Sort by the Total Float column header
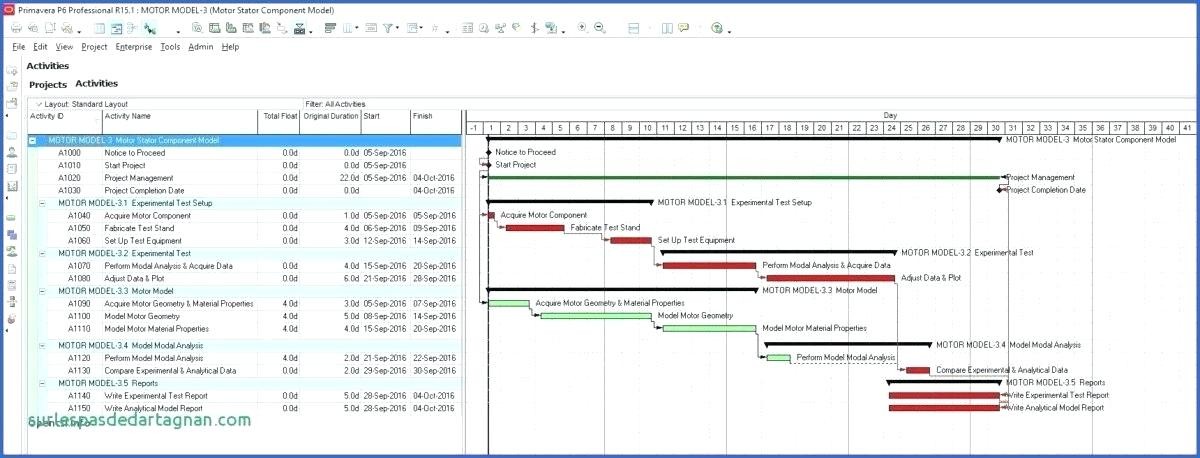 (280, 116)
